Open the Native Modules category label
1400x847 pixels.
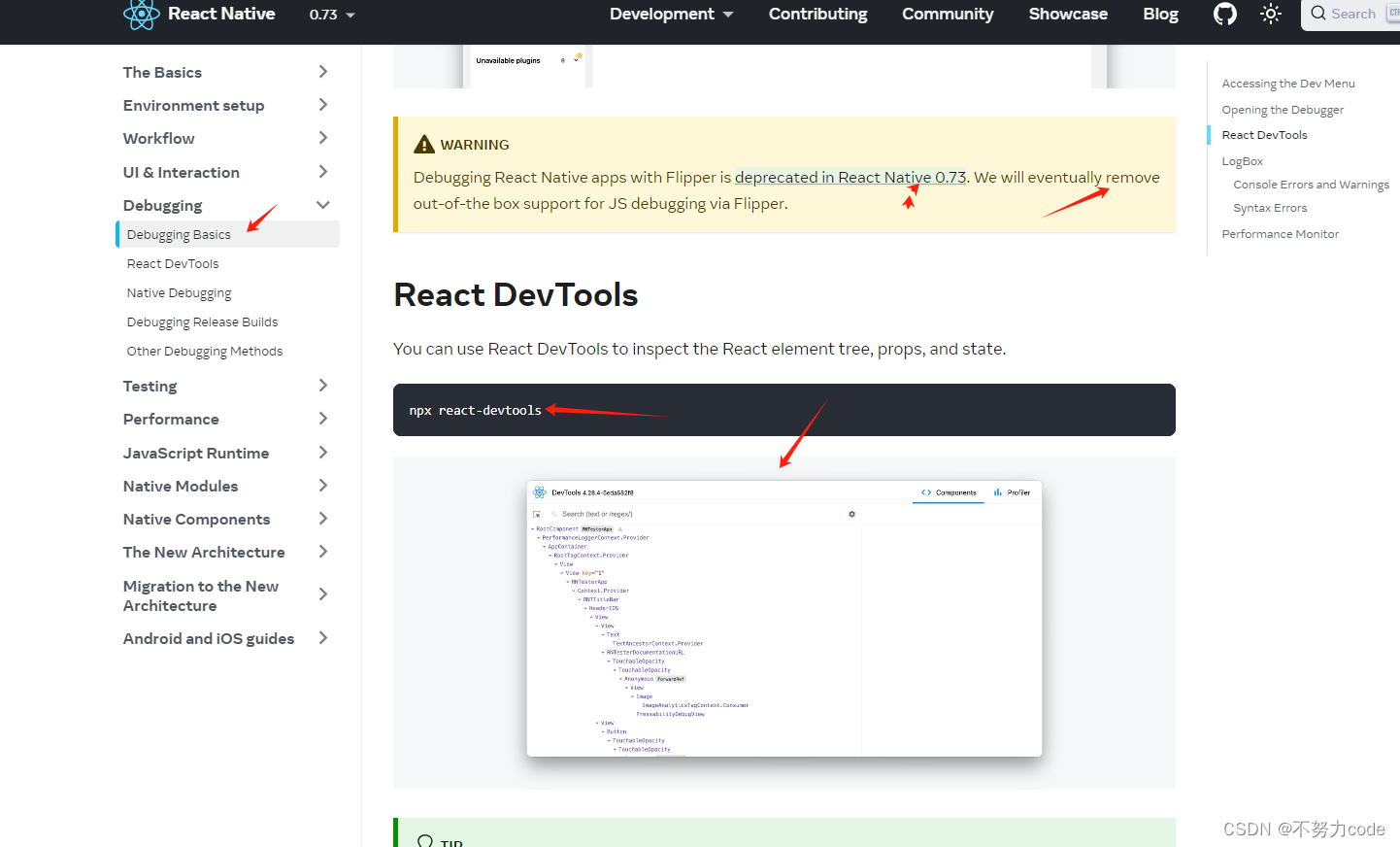pos(181,486)
